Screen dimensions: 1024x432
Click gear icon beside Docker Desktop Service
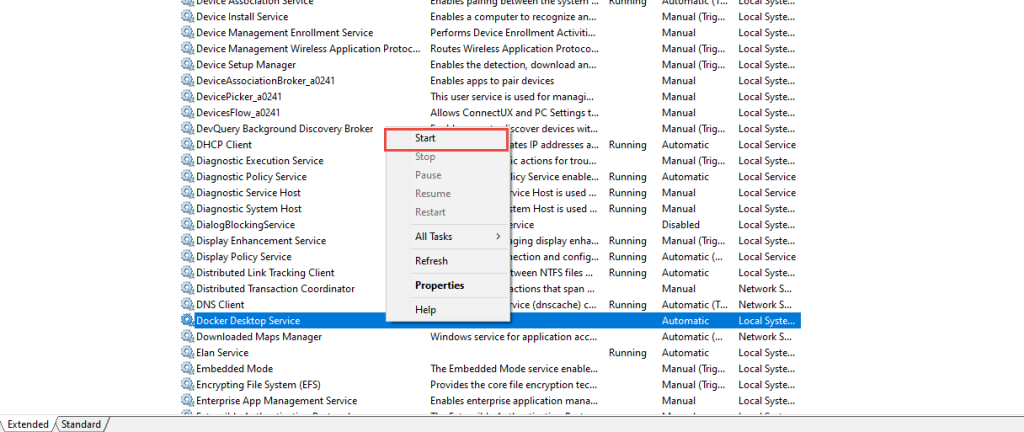tap(187, 321)
